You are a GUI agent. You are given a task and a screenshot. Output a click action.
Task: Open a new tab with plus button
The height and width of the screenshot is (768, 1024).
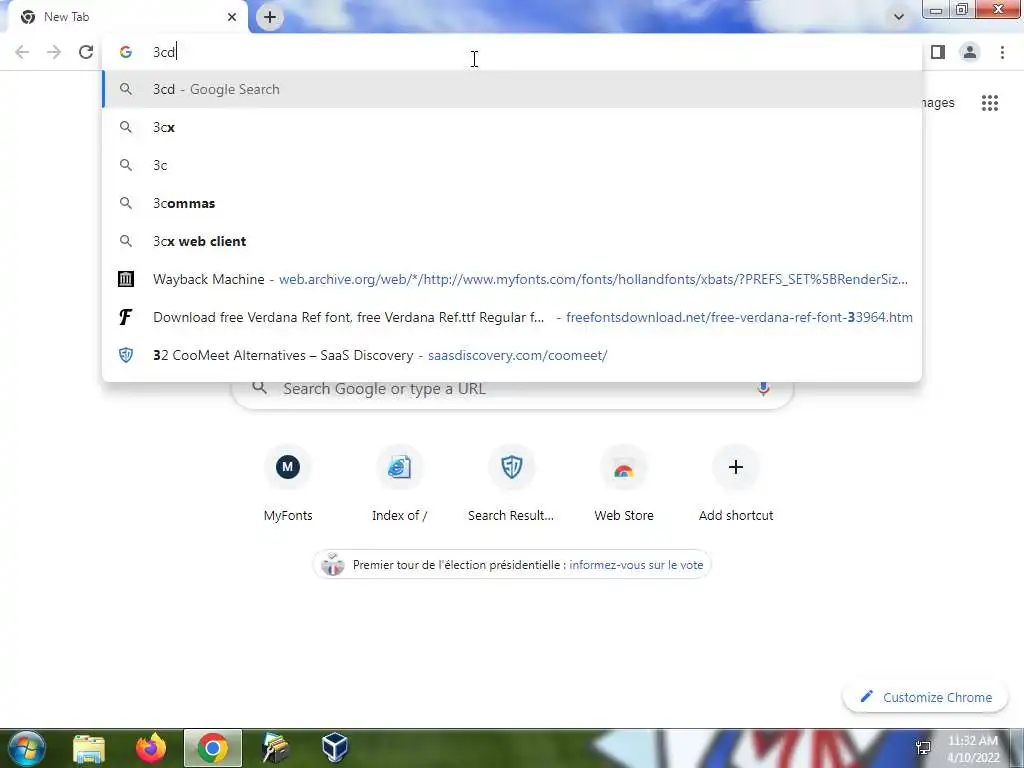pyautogui.click(x=270, y=17)
